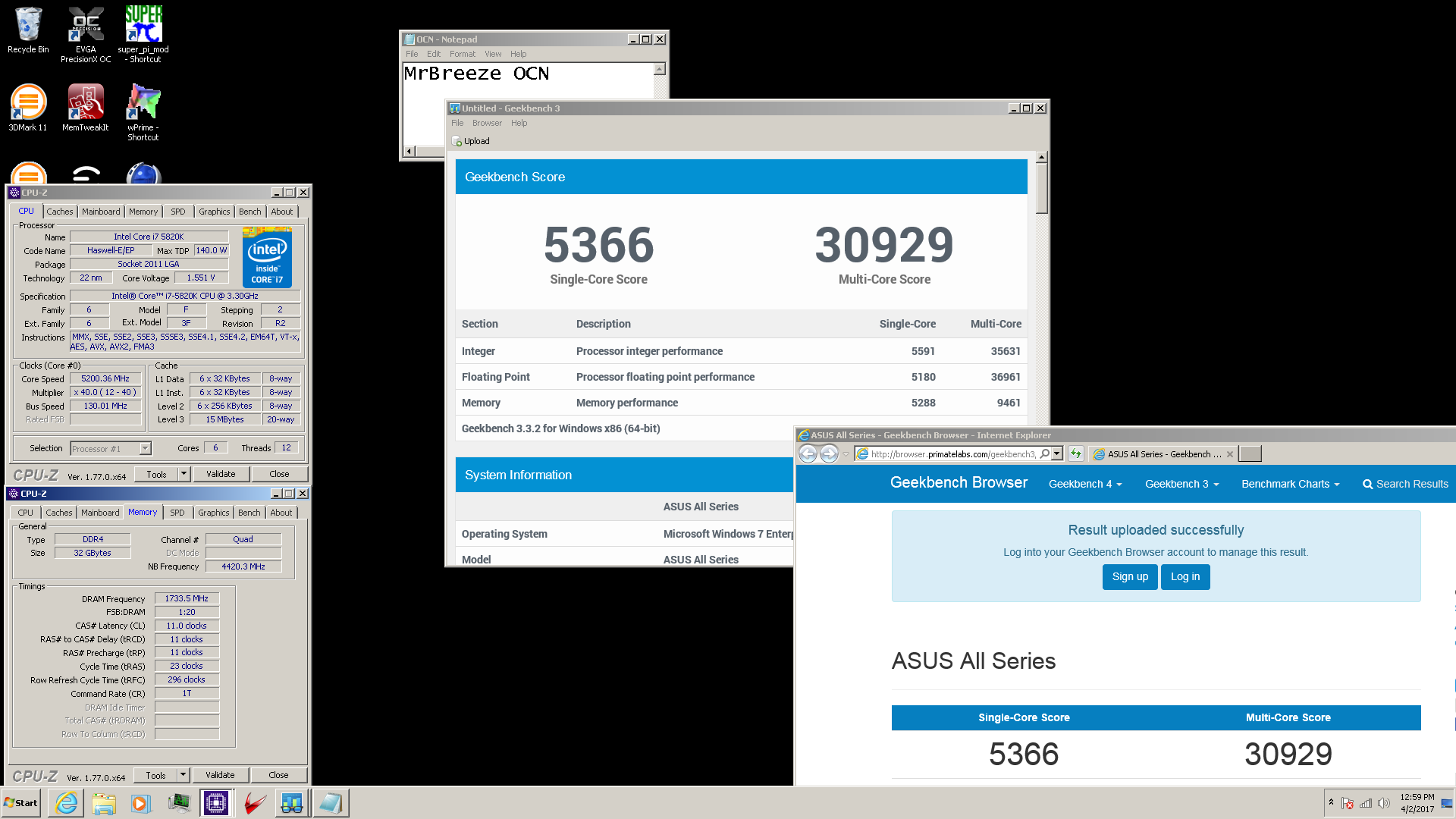1456x819 pixels.
Task: Open Bench tab in upper CPU-Z
Action: click(249, 212)
